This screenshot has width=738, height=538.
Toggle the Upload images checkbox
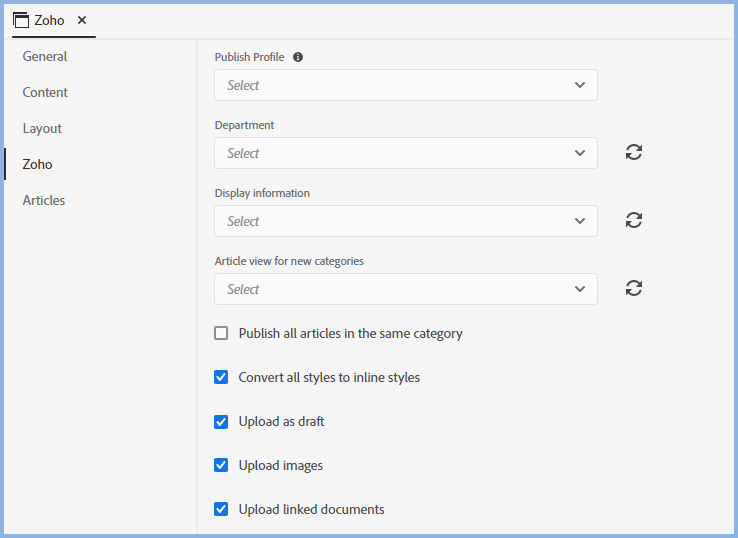coord(221,465)
